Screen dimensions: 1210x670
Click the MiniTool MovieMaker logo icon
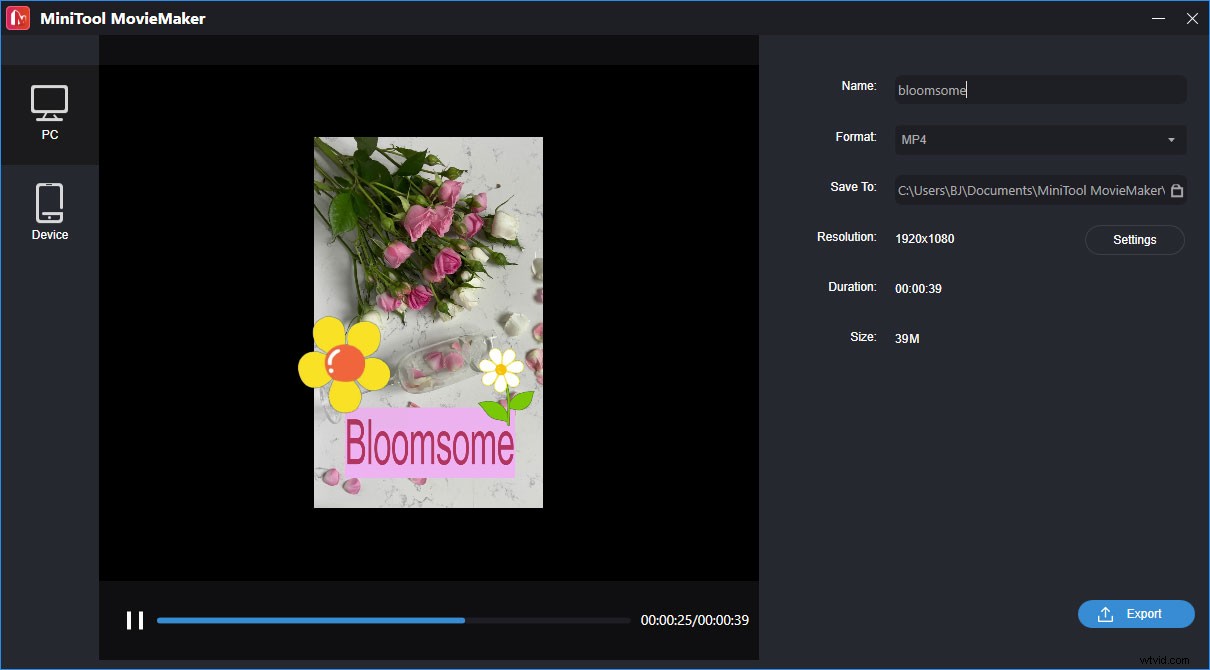click(x=18, y=18)
